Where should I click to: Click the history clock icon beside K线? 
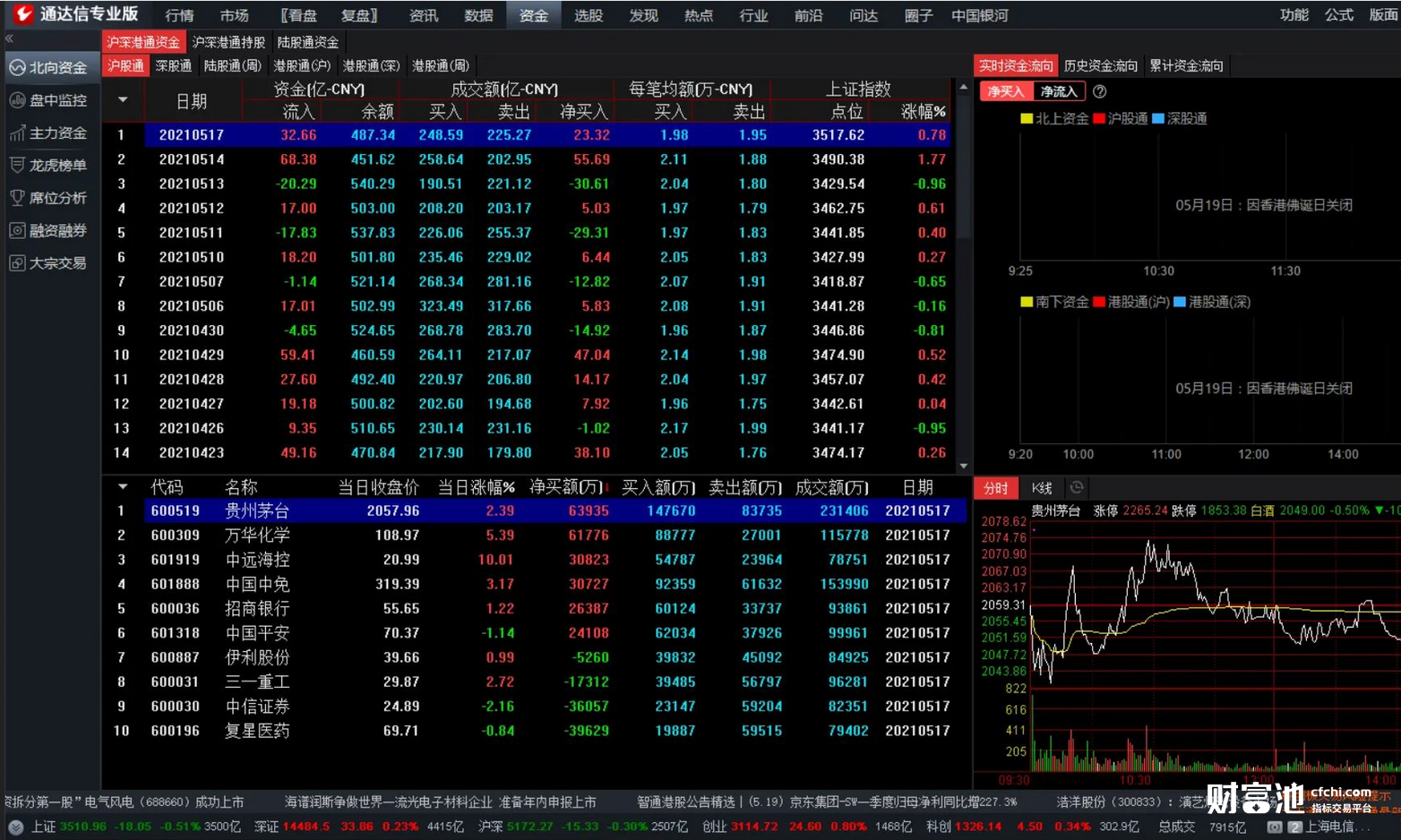(x=1077, y=487)
